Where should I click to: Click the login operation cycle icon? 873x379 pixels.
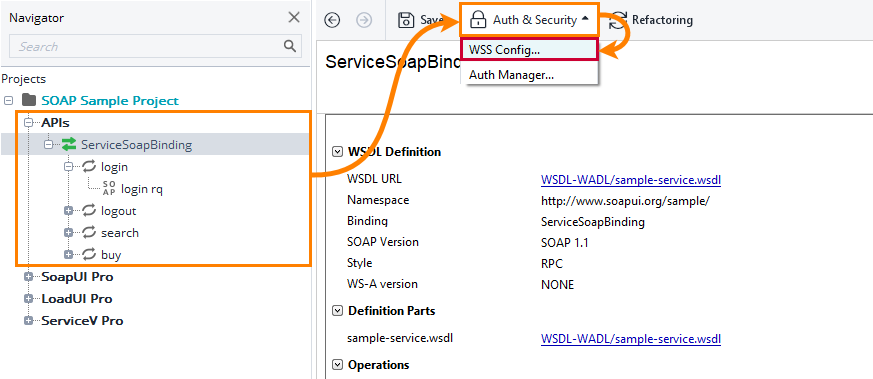coord(89,166)
